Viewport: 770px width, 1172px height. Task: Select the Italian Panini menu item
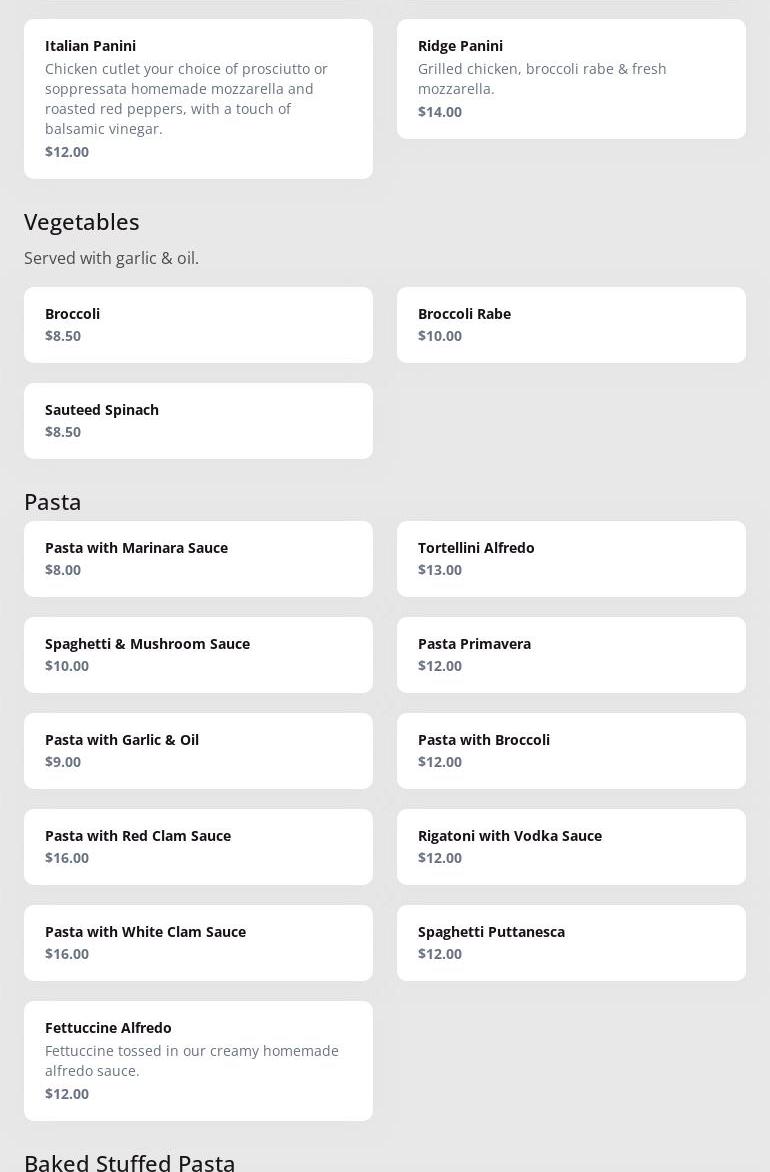(x=198, y=98)
